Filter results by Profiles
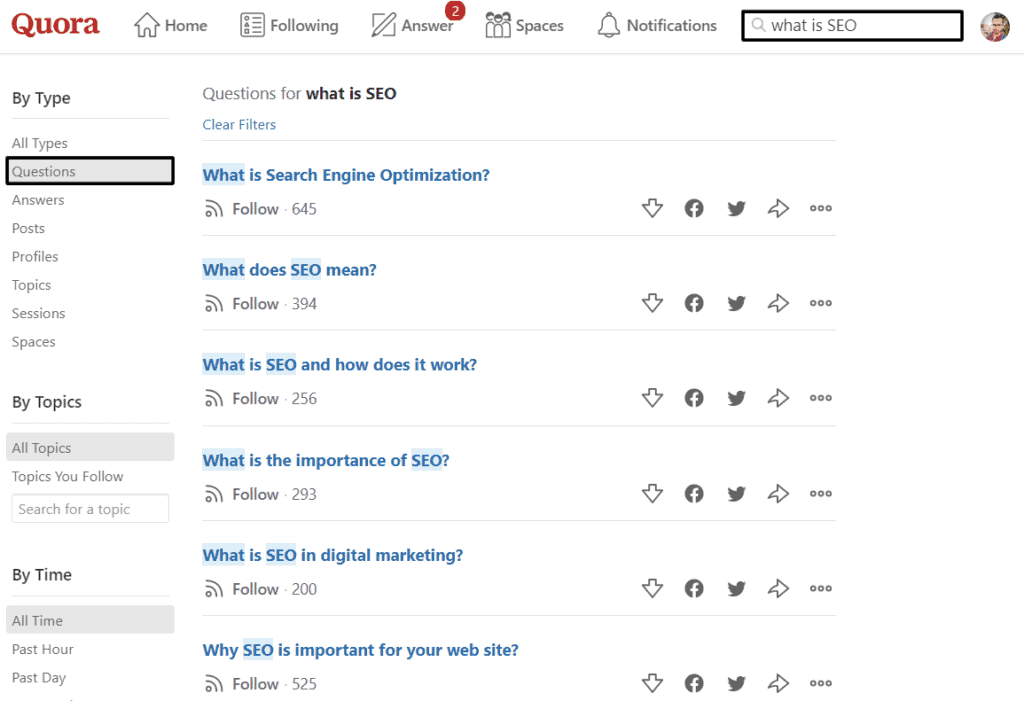This screenshot has height=701, width=1024. tap(35, 256)
